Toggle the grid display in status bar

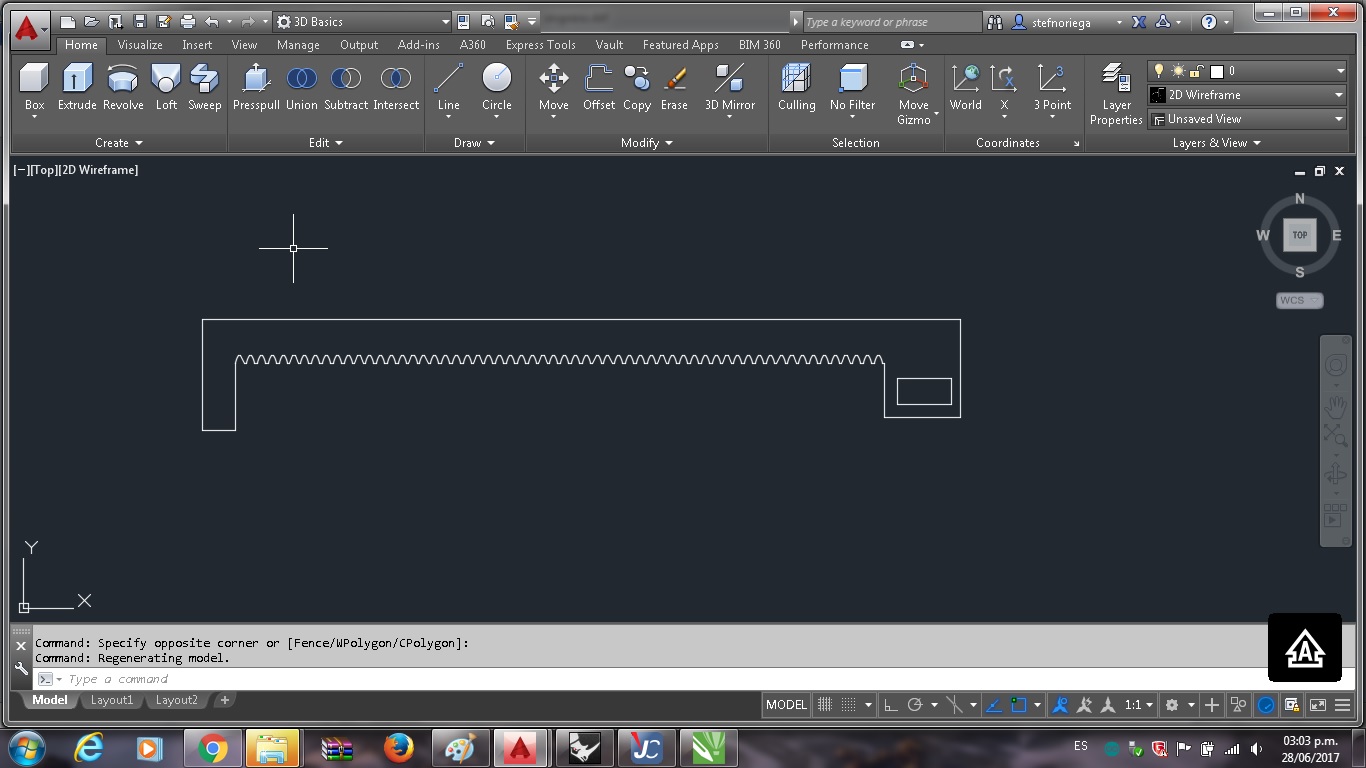point(825,705)
